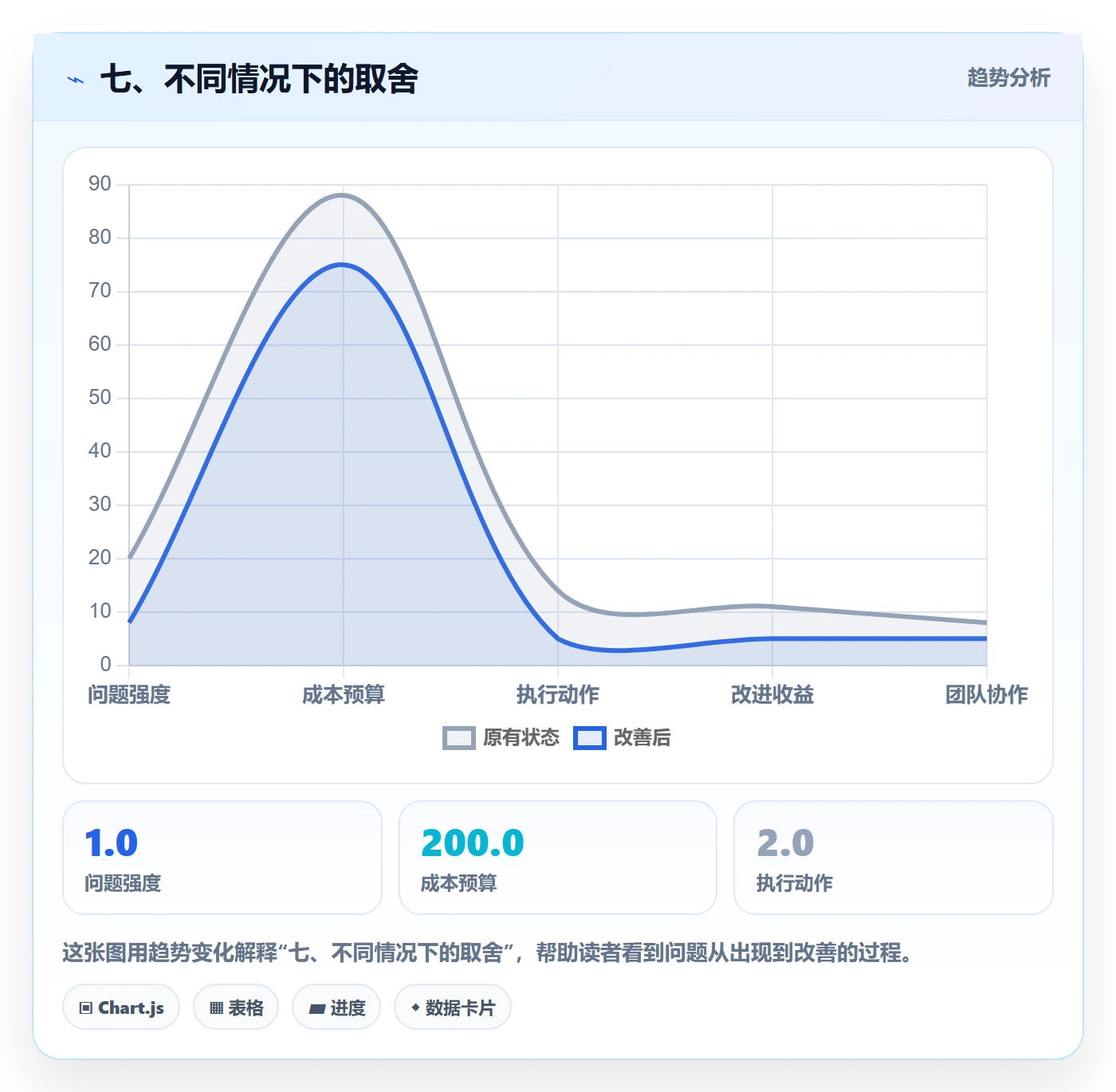1116x1092 pixels.
Task: Select the "问题强度" caption below the 1.0 value
Action: [x=123, y=883]
